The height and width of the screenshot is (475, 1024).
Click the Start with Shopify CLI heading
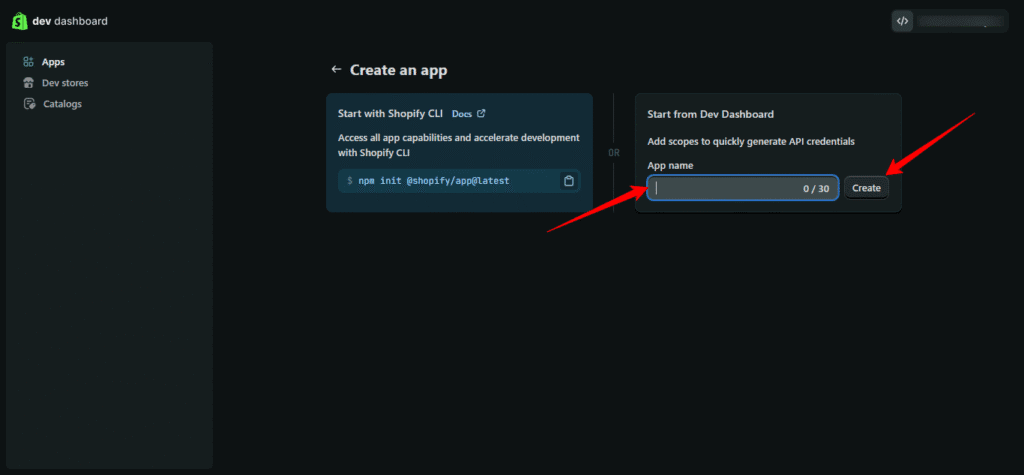(x=390, y=114)
